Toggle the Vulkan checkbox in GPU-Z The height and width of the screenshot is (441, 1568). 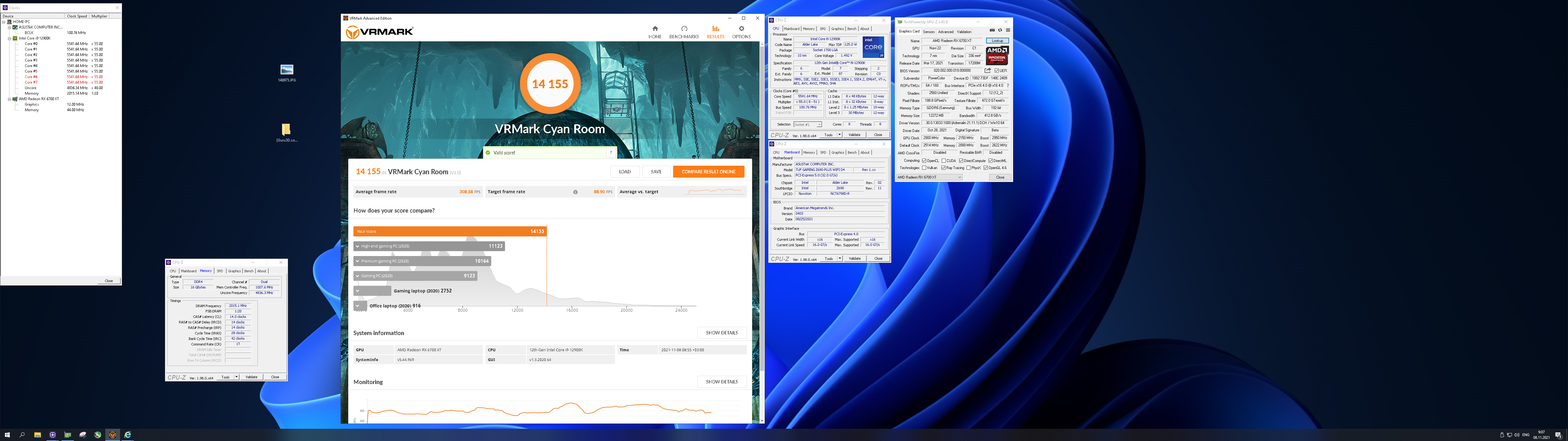924,168
